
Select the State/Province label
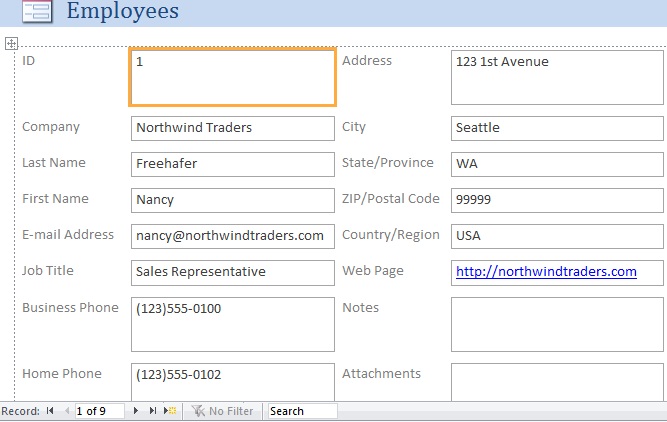pyautogui.click(x=388, y=163)
